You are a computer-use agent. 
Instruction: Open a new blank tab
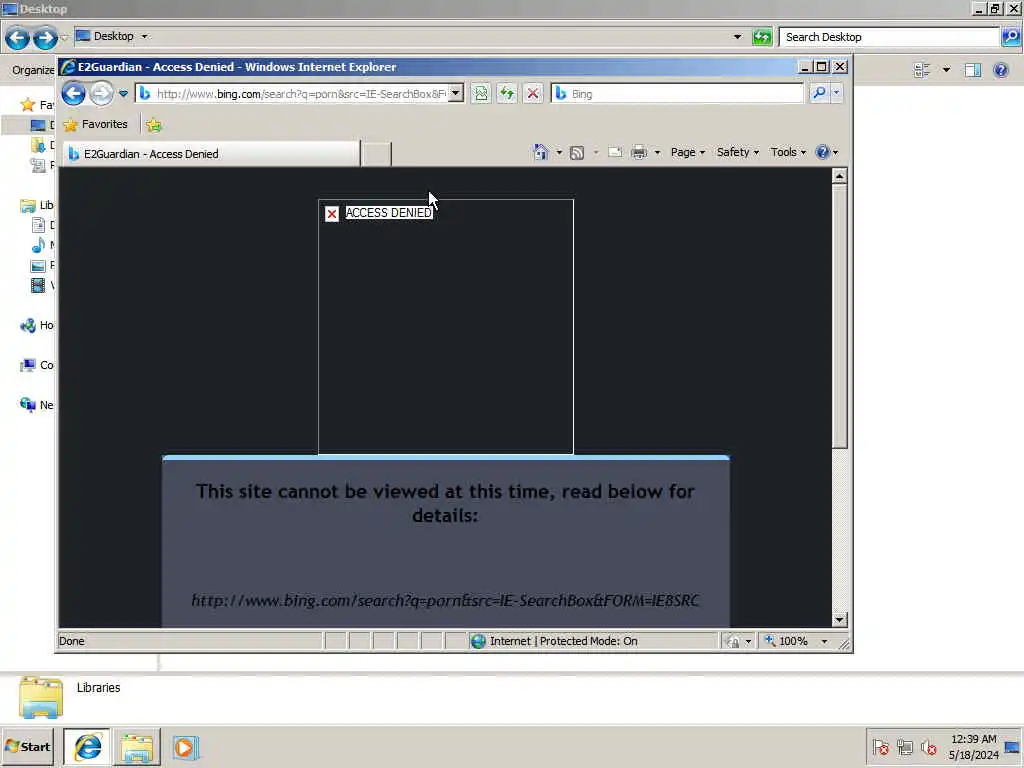pyautogui.click(x=377, y=154)
